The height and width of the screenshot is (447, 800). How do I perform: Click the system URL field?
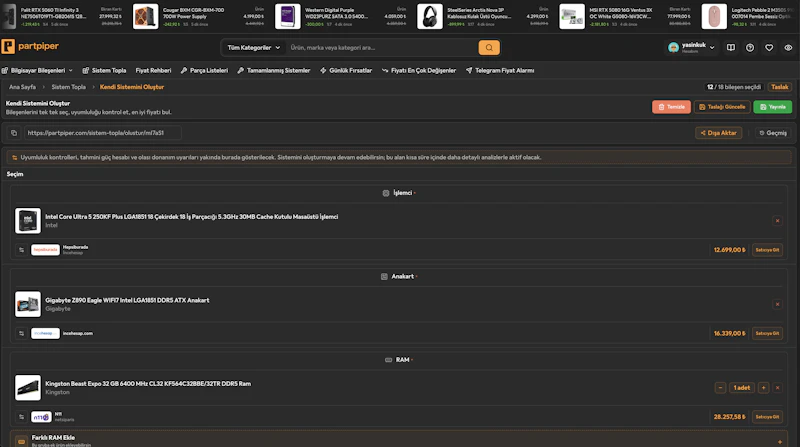click(x=103, y=133)
